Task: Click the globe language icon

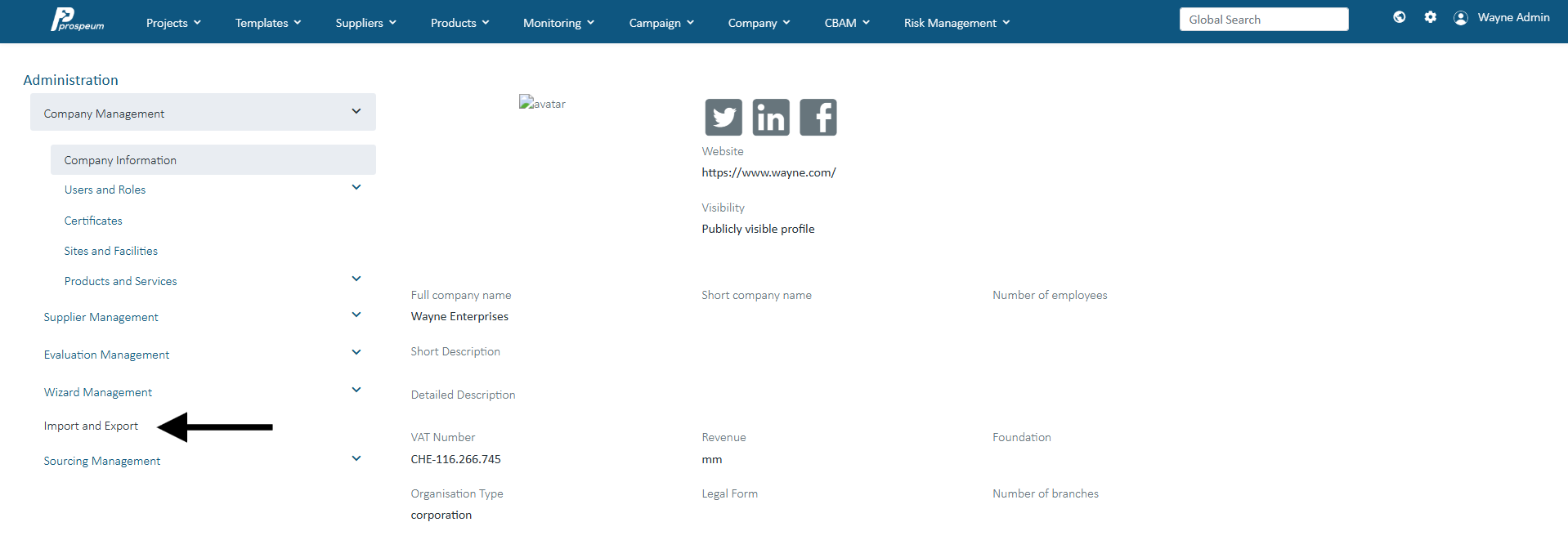Action: click(x=1400, y=17)
